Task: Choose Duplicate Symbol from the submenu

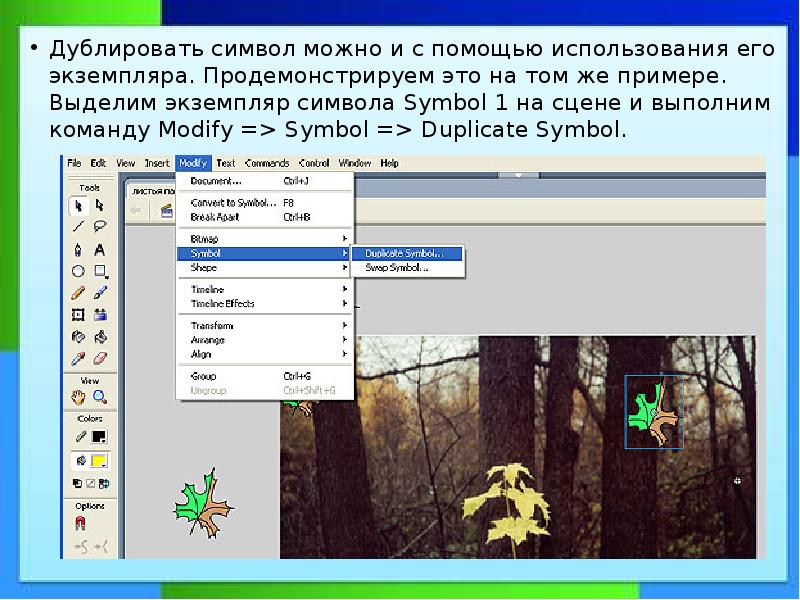Action: click(405, 254)
